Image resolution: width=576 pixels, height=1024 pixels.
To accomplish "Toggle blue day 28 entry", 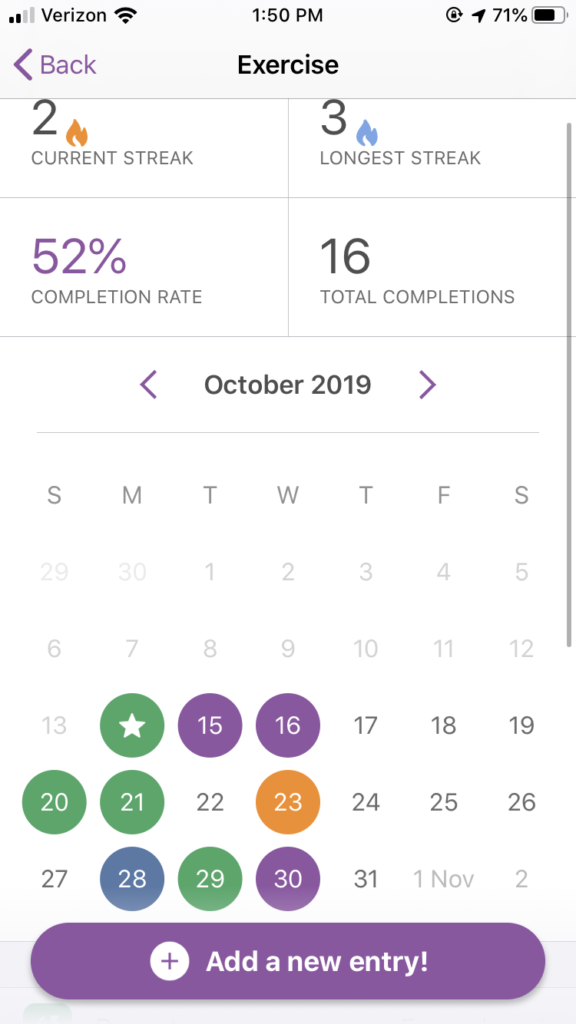I will point(132,879).
